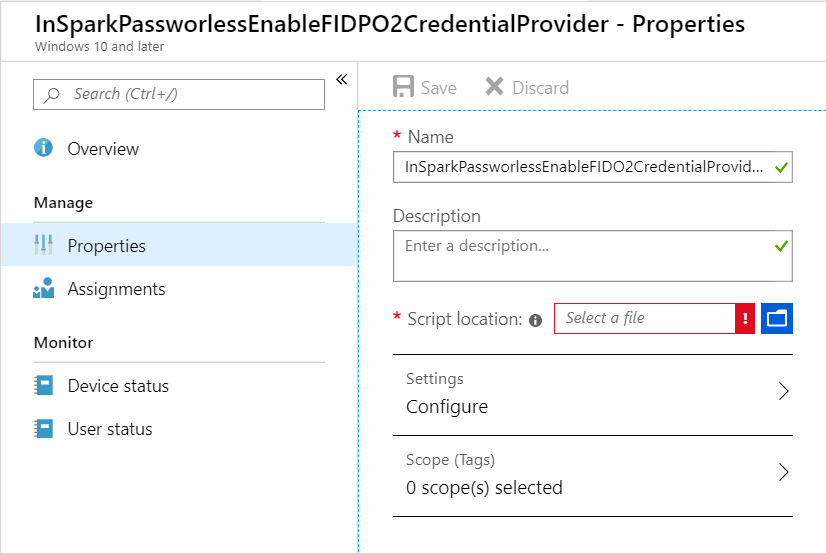
Task: Open Device status under Monitor
Action: (118, 386)
